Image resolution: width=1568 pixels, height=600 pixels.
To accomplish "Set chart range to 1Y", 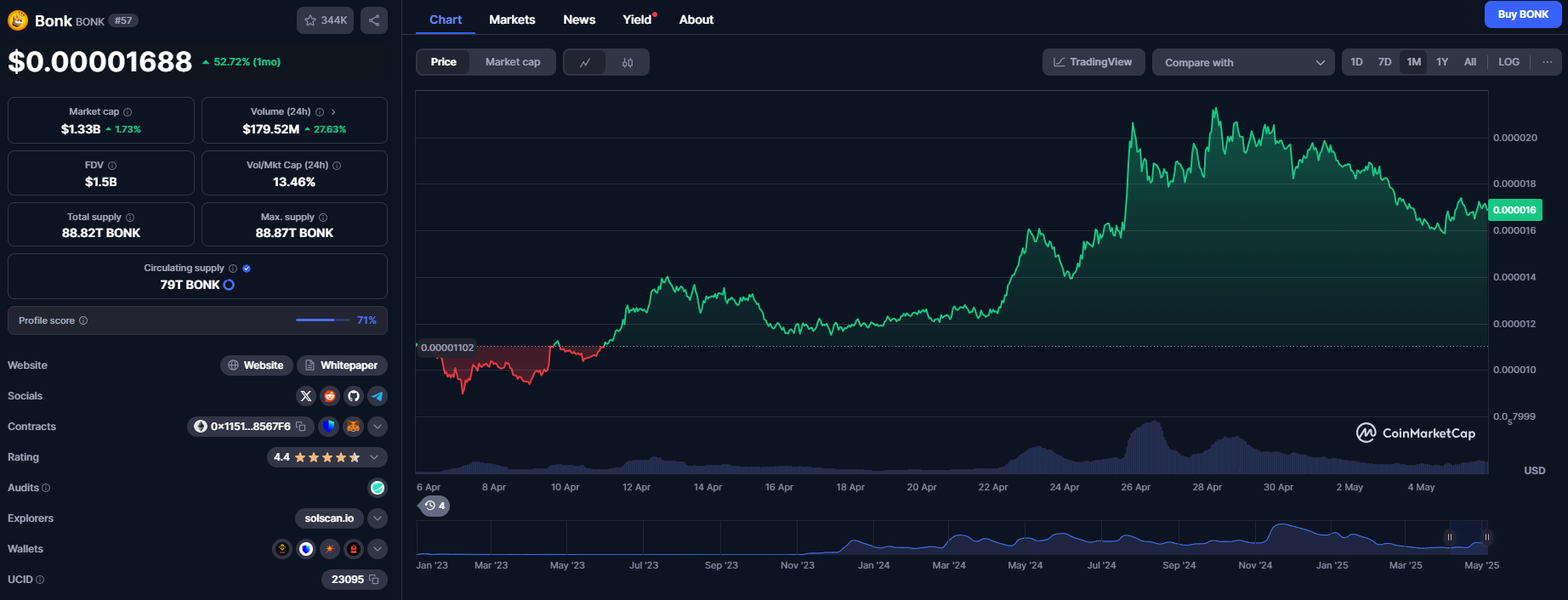I will point(1442,62).
